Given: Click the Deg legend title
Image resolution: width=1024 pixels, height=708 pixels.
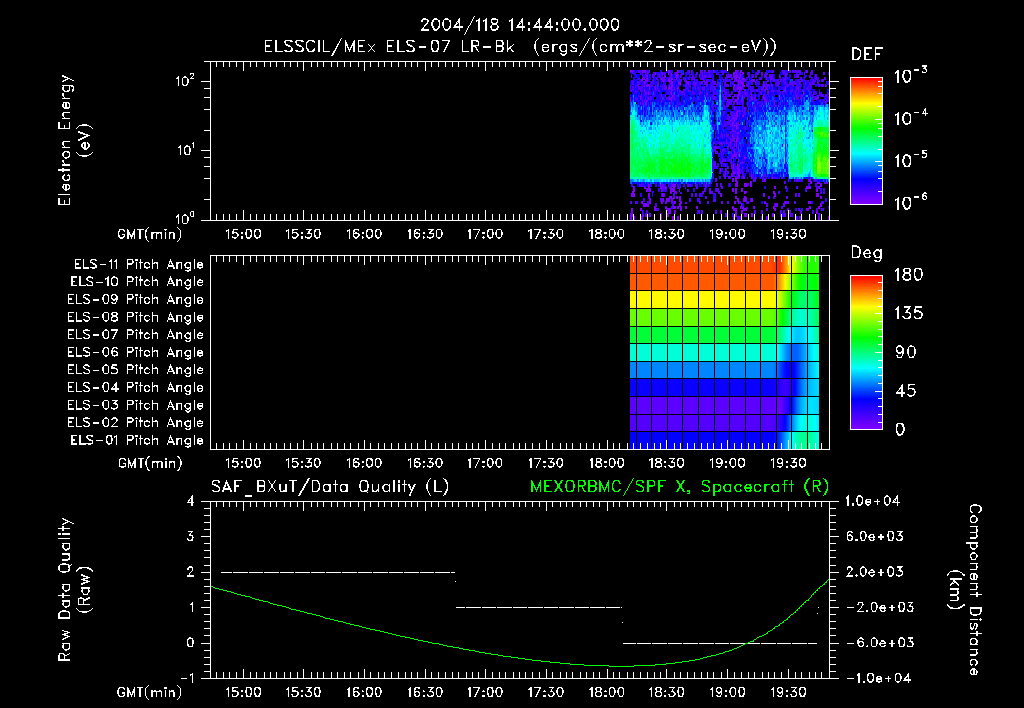Looking at the screenshot, I should [x=867, y=253].
